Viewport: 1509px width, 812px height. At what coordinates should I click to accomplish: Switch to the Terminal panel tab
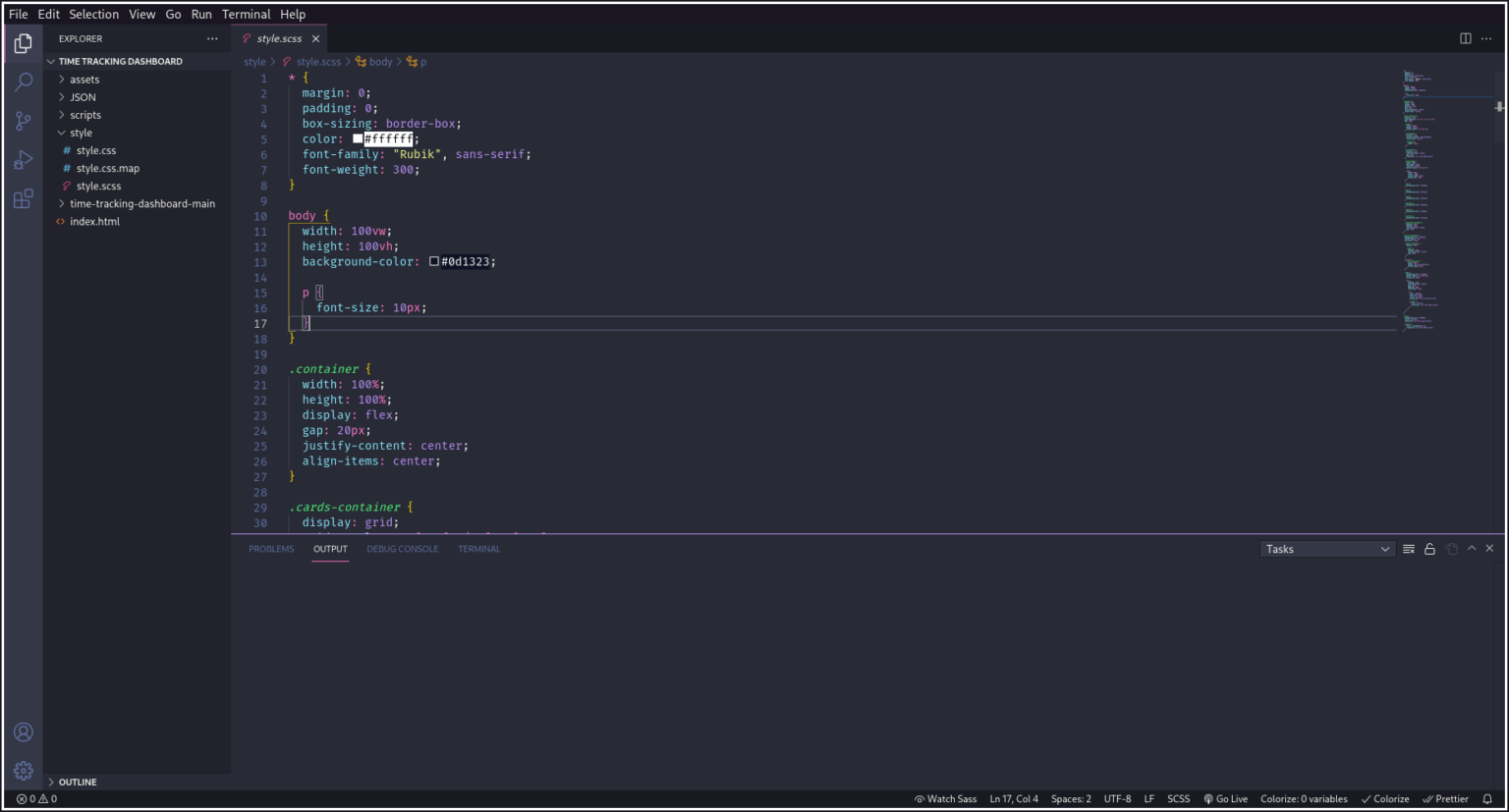[478, 549]
